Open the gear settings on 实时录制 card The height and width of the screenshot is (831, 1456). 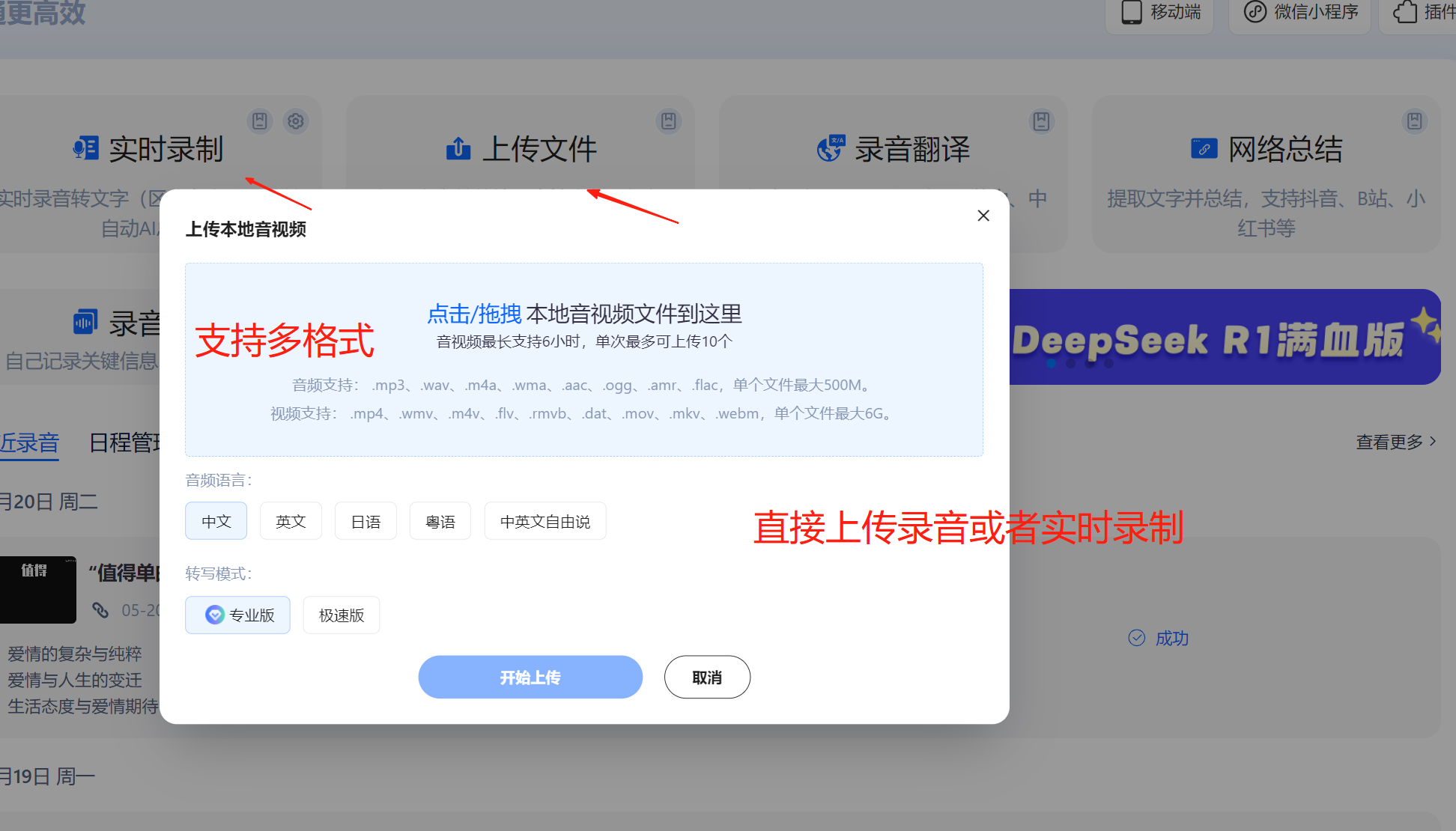coord(296,121)
